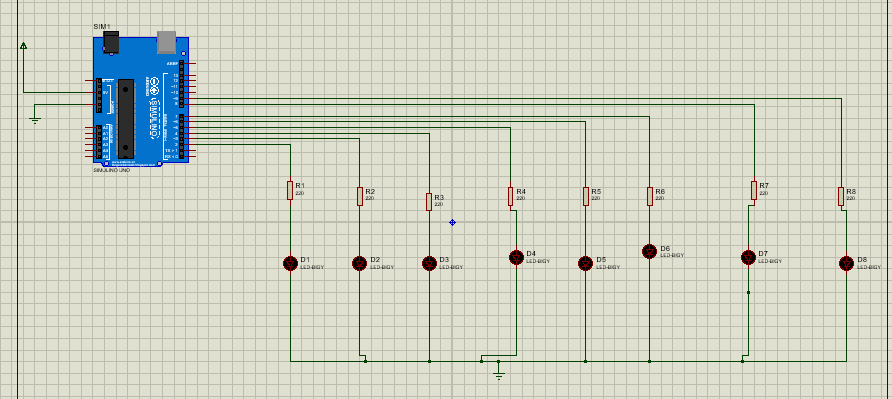Screen dimensions: 892x399
Task: Click the R5 reference label
Action: coord(596,192)
